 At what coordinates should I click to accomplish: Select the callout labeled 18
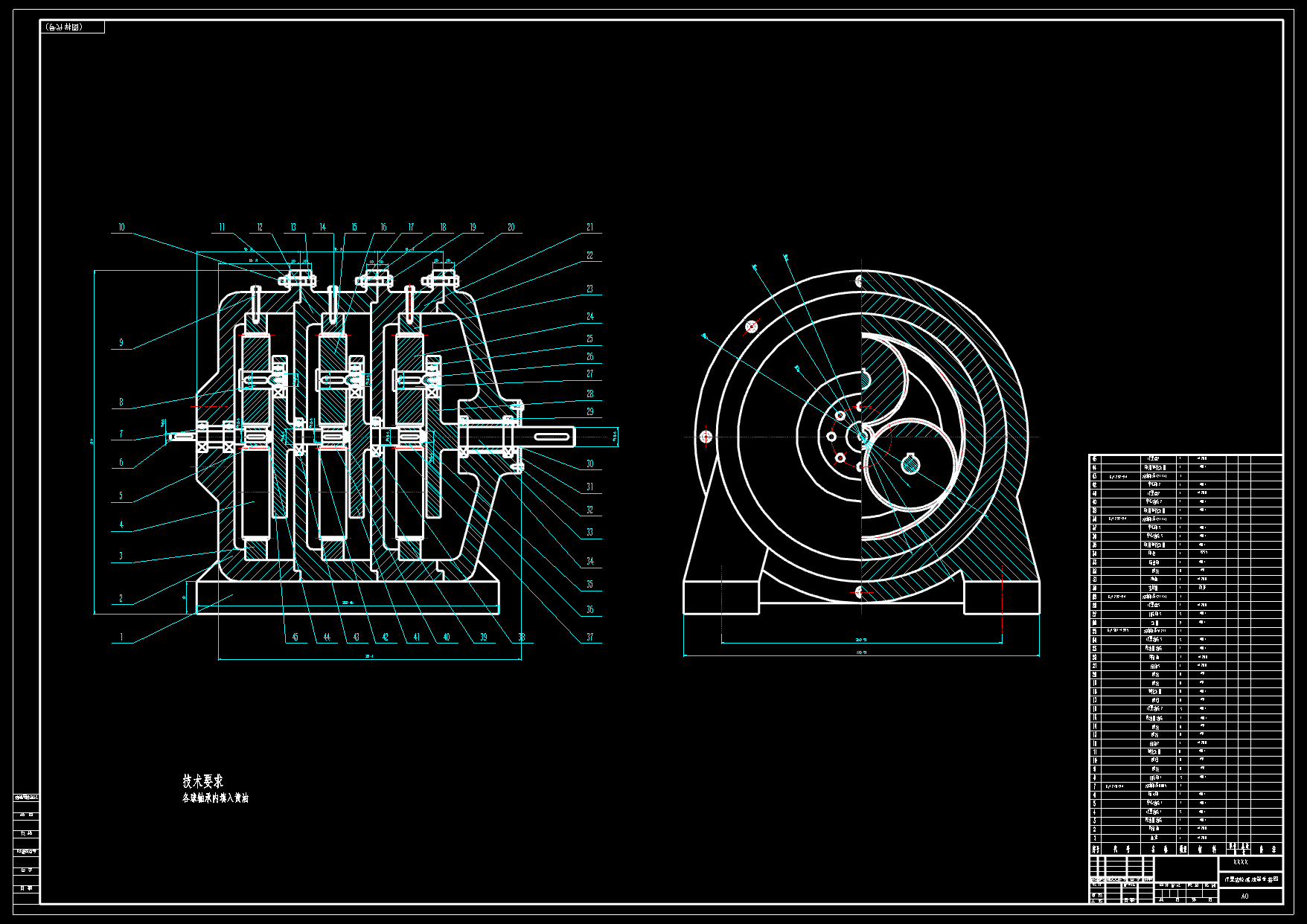coord(443,228)
